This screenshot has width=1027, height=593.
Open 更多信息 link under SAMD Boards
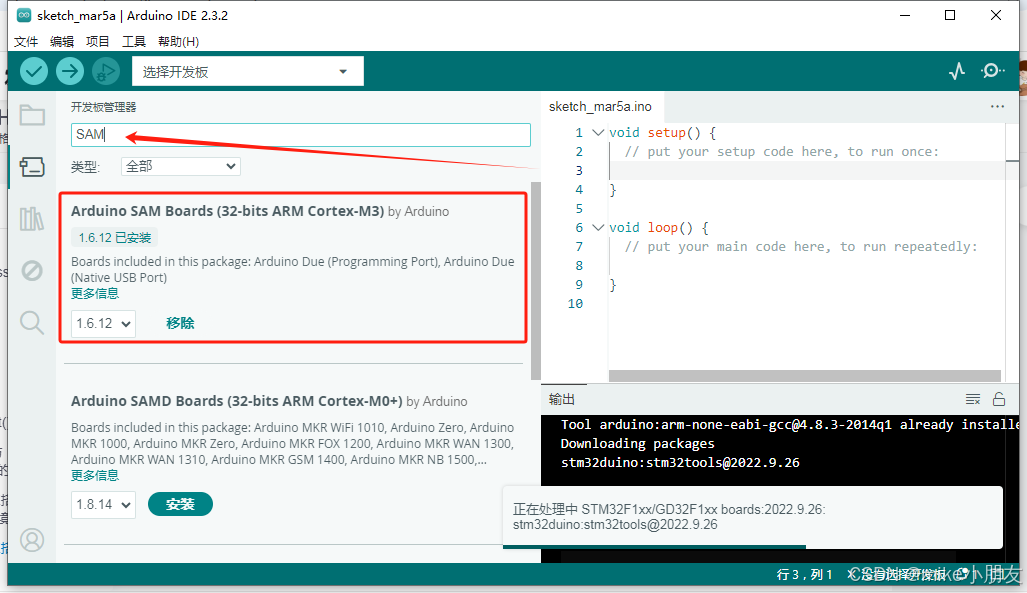95,475
